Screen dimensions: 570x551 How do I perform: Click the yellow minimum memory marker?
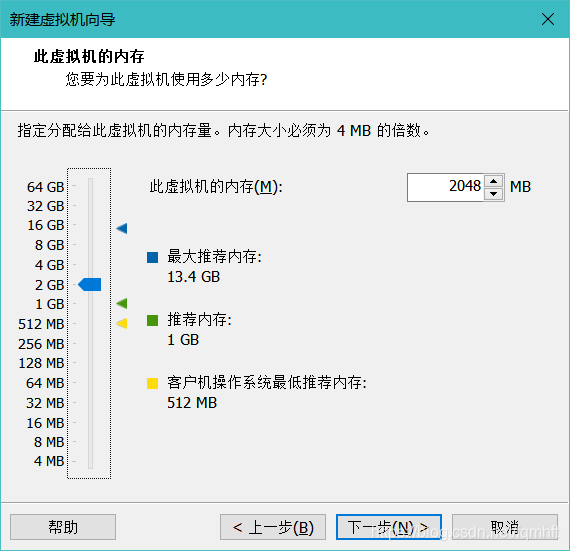(122, 323)
